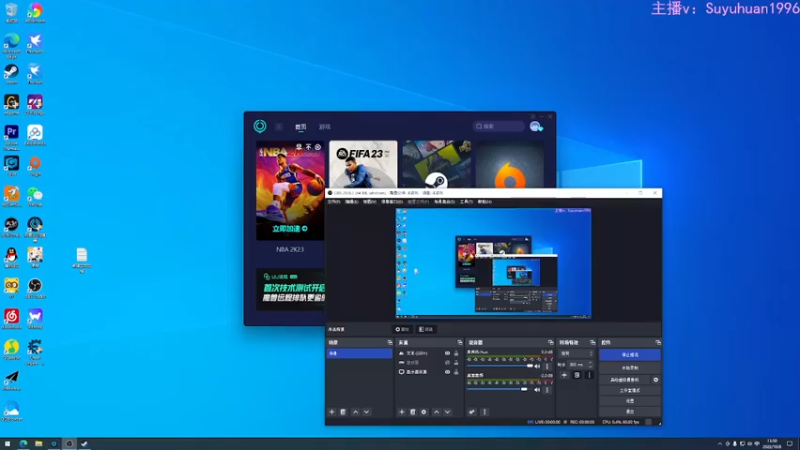Move the scene down in Scenes dock
Viewport: 800px width, 450px height.
(x=366, y=412)
